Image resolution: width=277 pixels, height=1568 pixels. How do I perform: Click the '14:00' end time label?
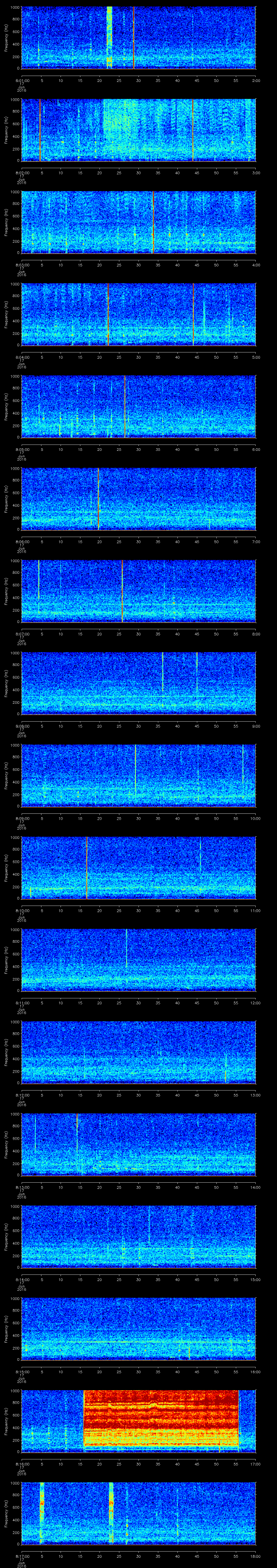click(x=255, y=1187)
